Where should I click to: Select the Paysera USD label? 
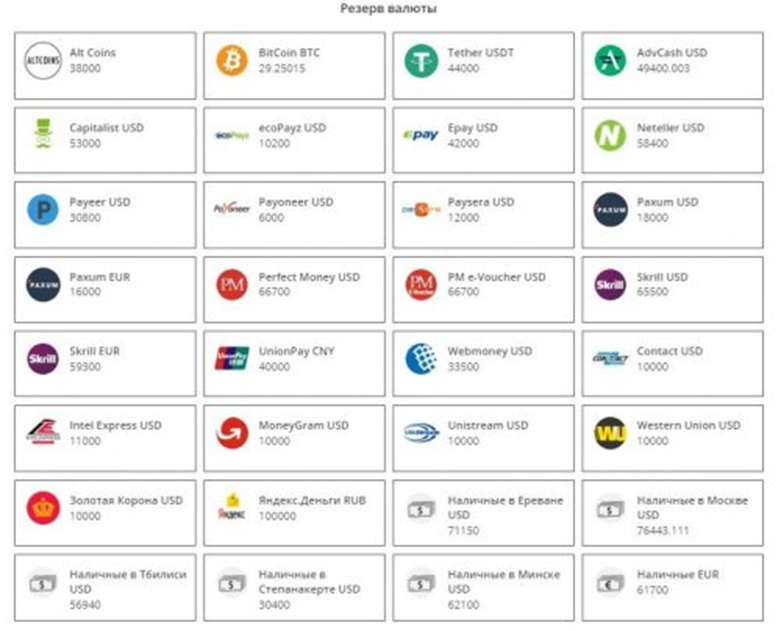click(x=480, y=202)
